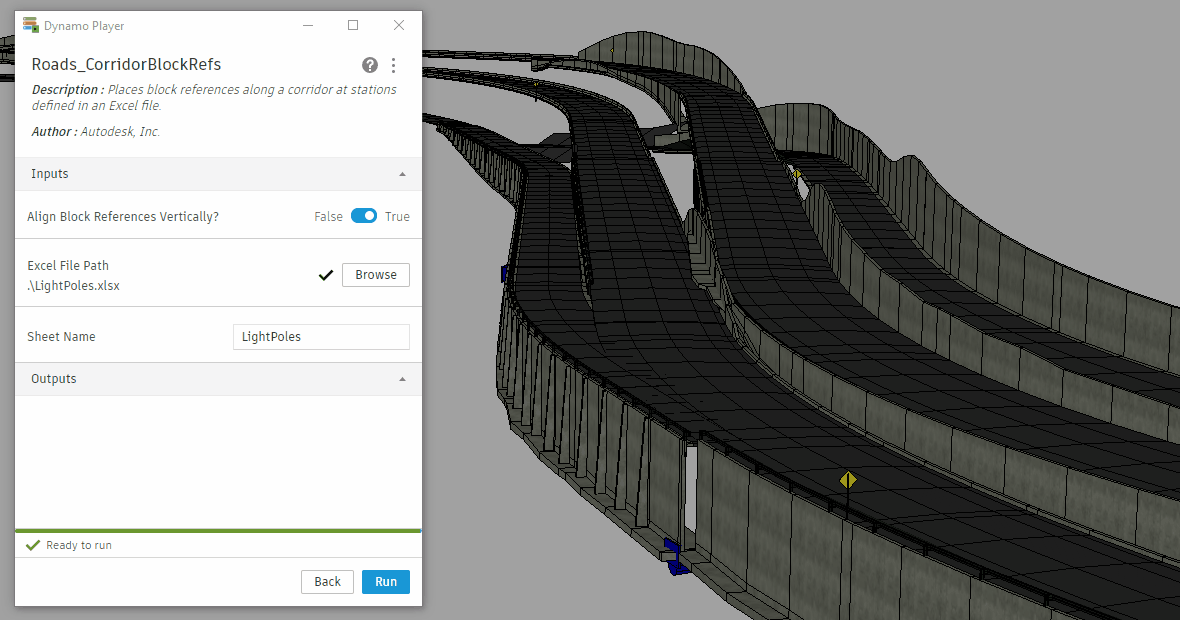Click the False label beside the toggle
This screenshot has height=620, width=1180.
(328, 217)
